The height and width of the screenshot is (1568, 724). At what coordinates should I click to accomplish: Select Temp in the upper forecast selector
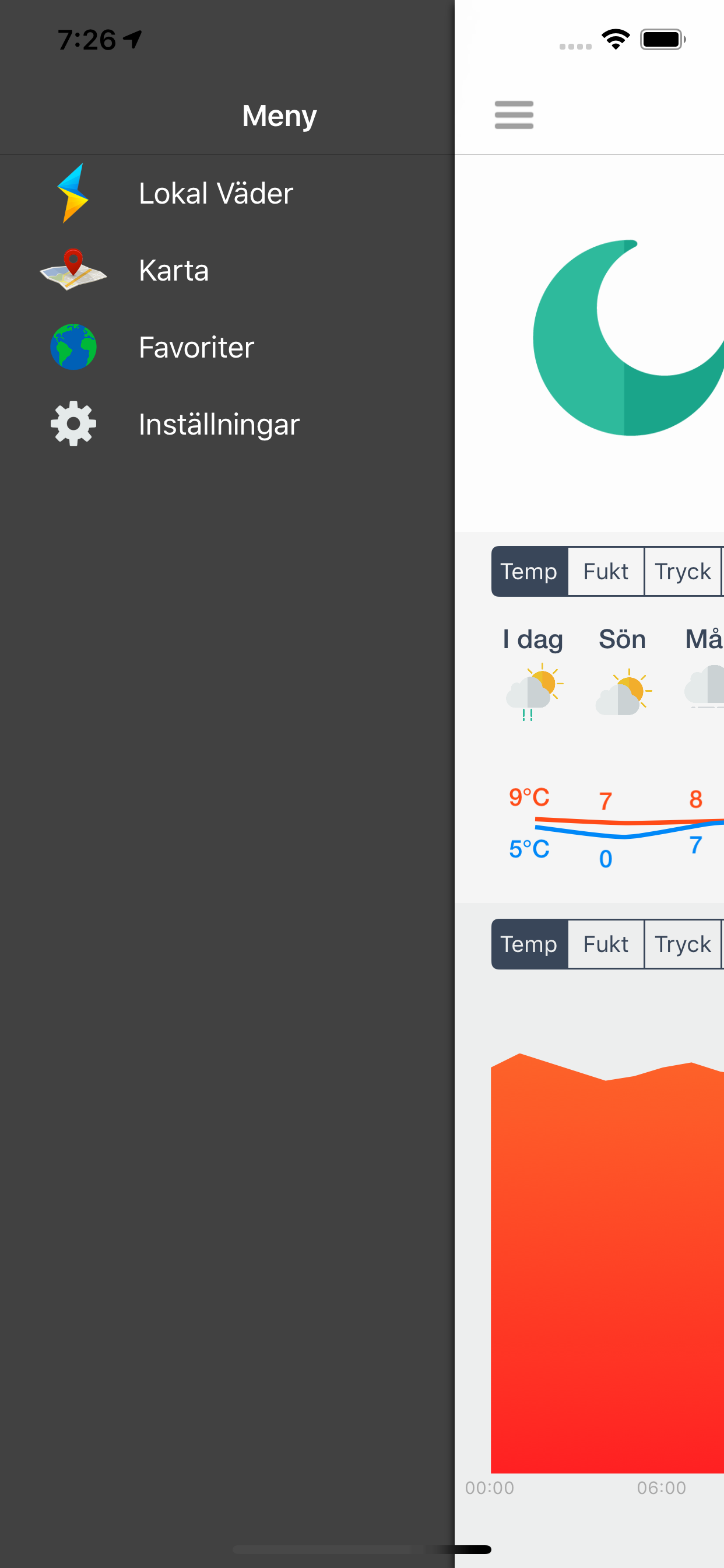tap(529, 571)
